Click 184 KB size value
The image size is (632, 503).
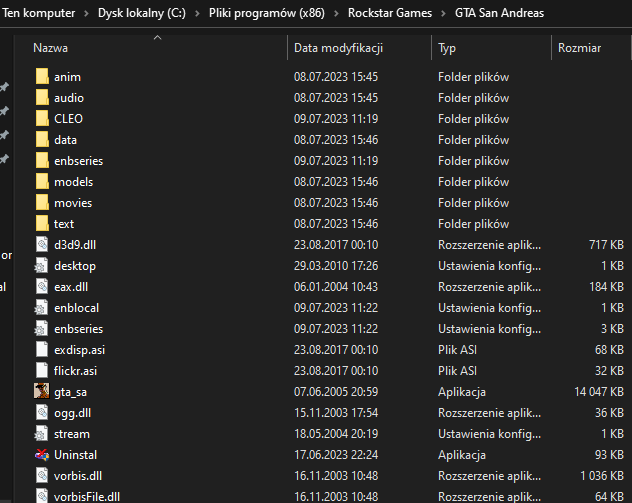click(606, 287)
